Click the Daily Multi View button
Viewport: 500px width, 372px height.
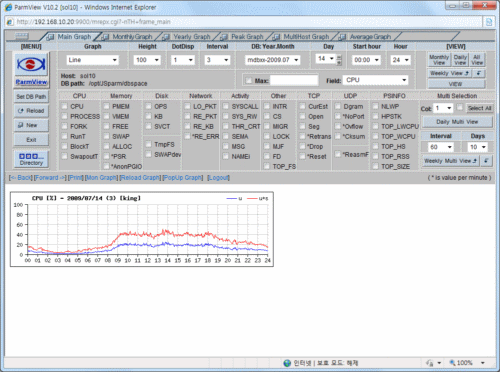[457, 122]
